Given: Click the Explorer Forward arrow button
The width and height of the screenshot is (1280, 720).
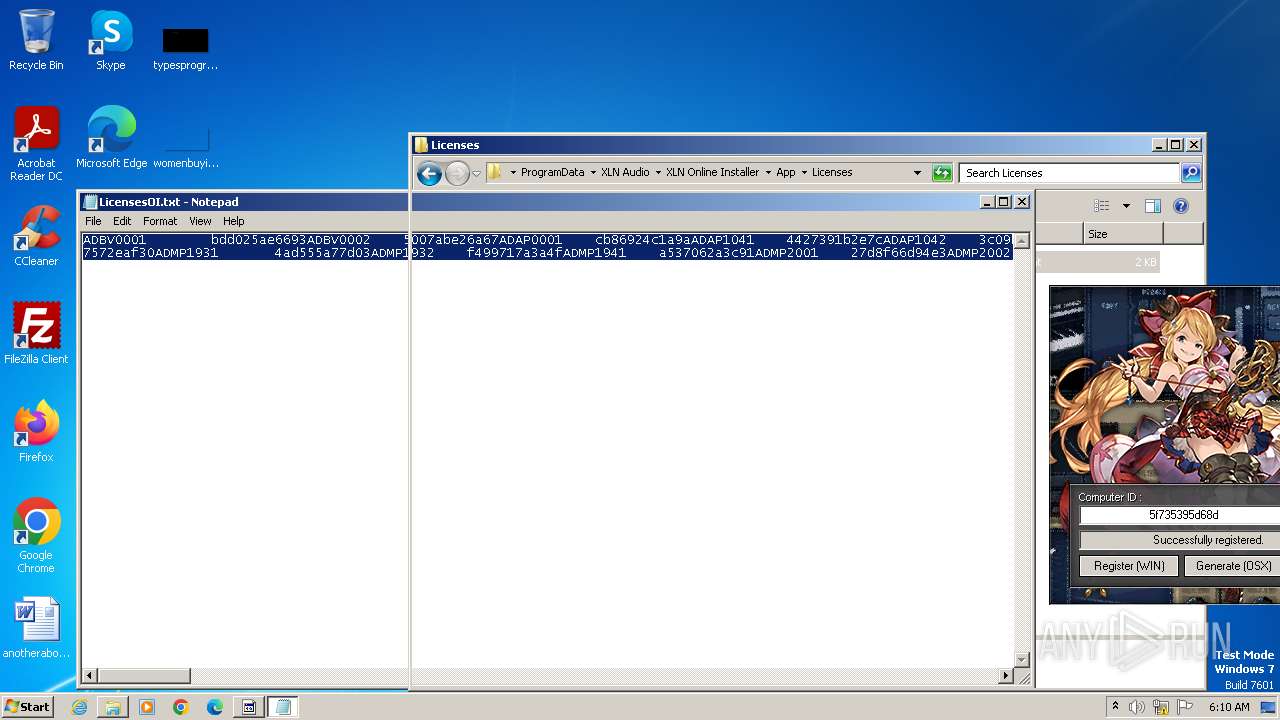Looking at the screenshot, I should coord(457,173).
